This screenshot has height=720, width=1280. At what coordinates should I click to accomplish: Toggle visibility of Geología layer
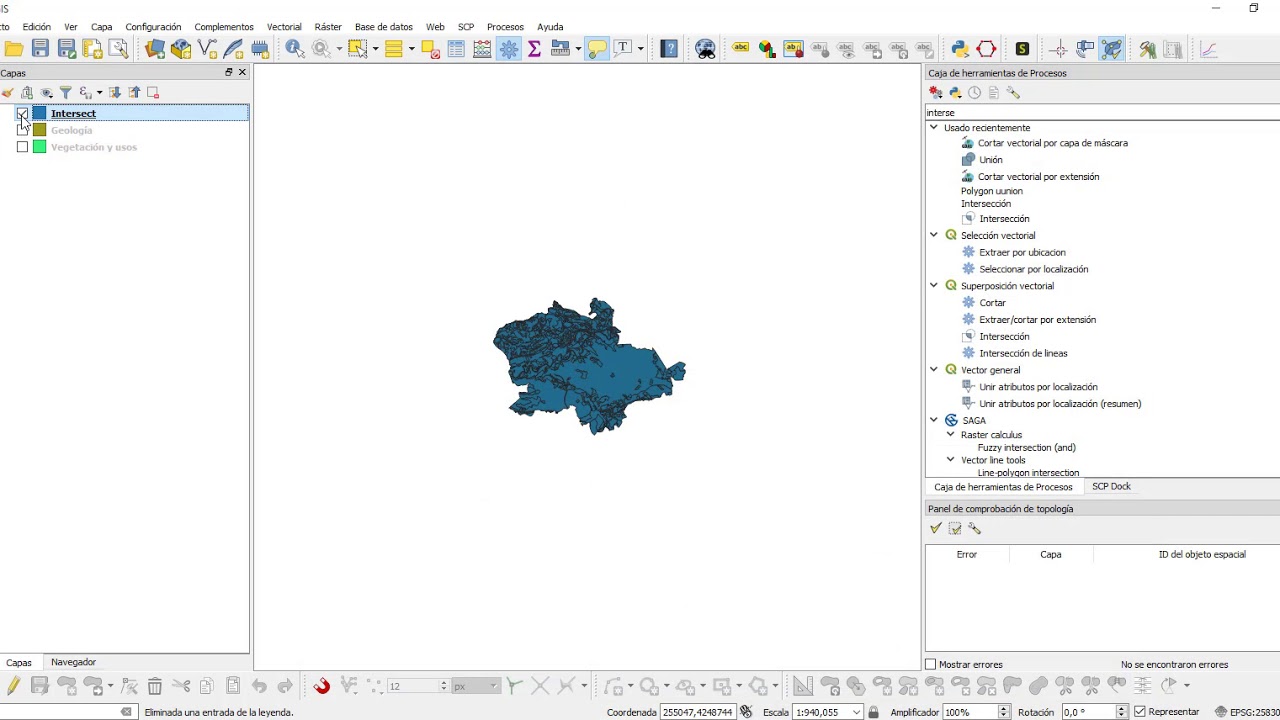click(x=22, y=130)
